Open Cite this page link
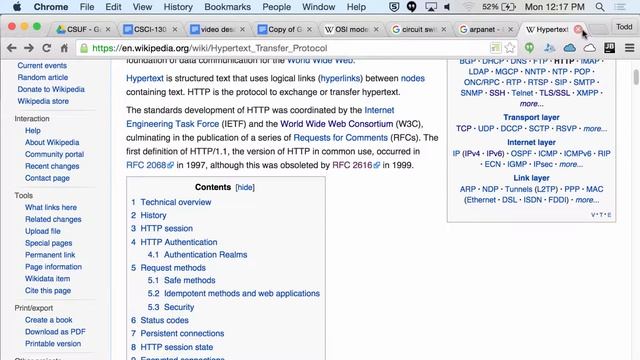Image resolution: width=640 pixels, height=360 pixels. (x=48, y=291)
